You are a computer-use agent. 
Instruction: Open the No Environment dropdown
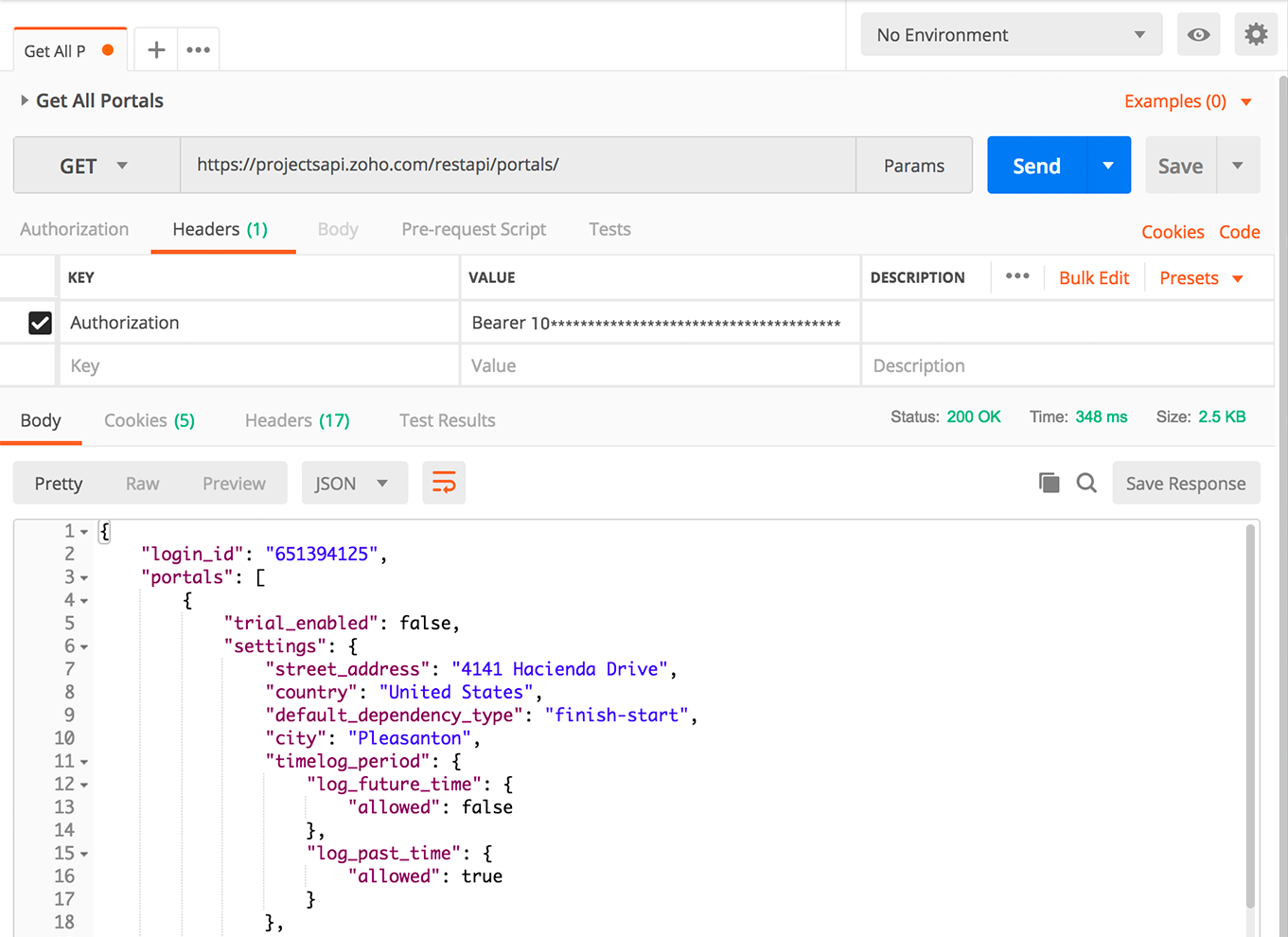click(x=1011, y=35)
